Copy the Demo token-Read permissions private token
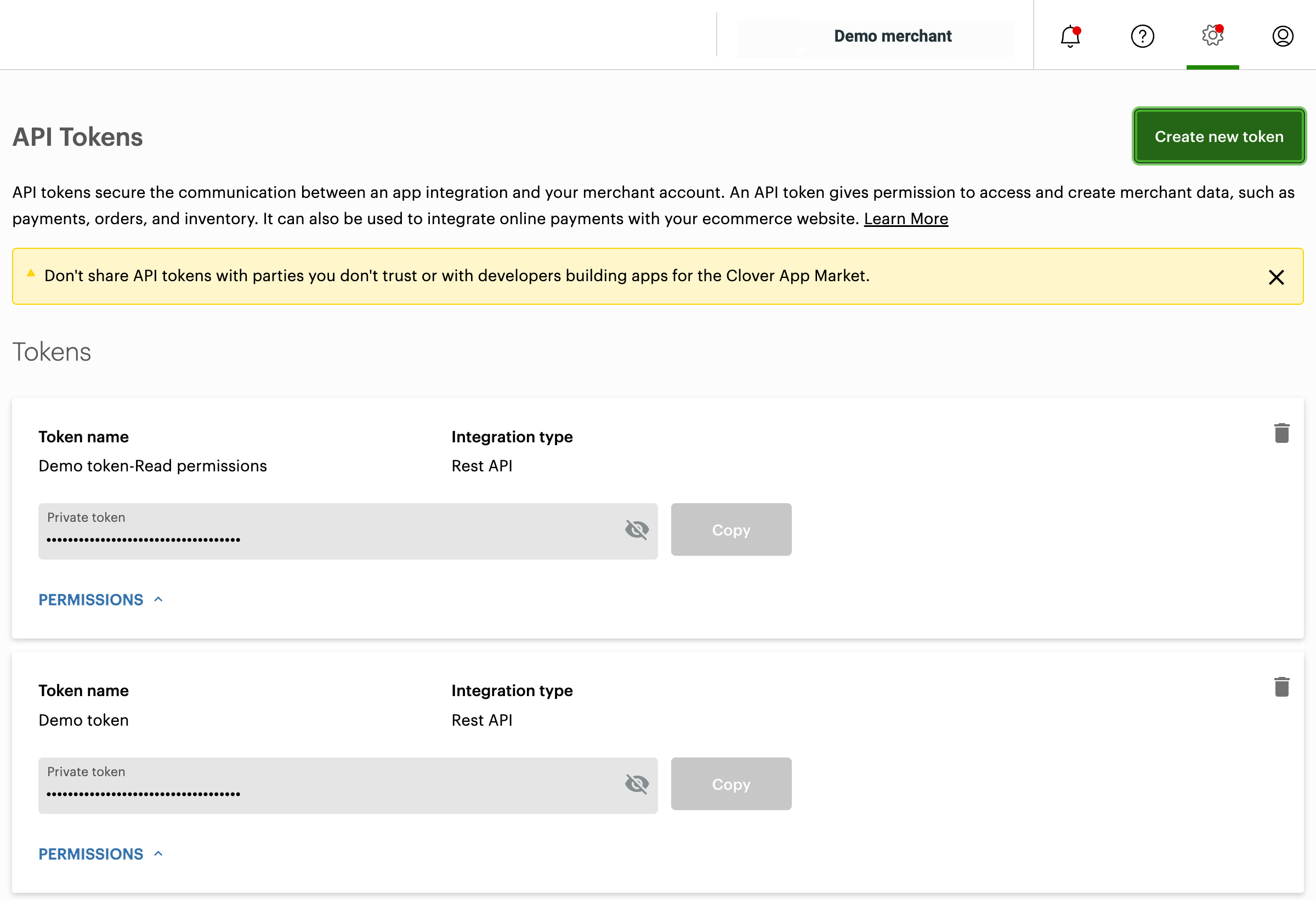The height and width of the screenshot is (900, 1316). click(730, 530)
